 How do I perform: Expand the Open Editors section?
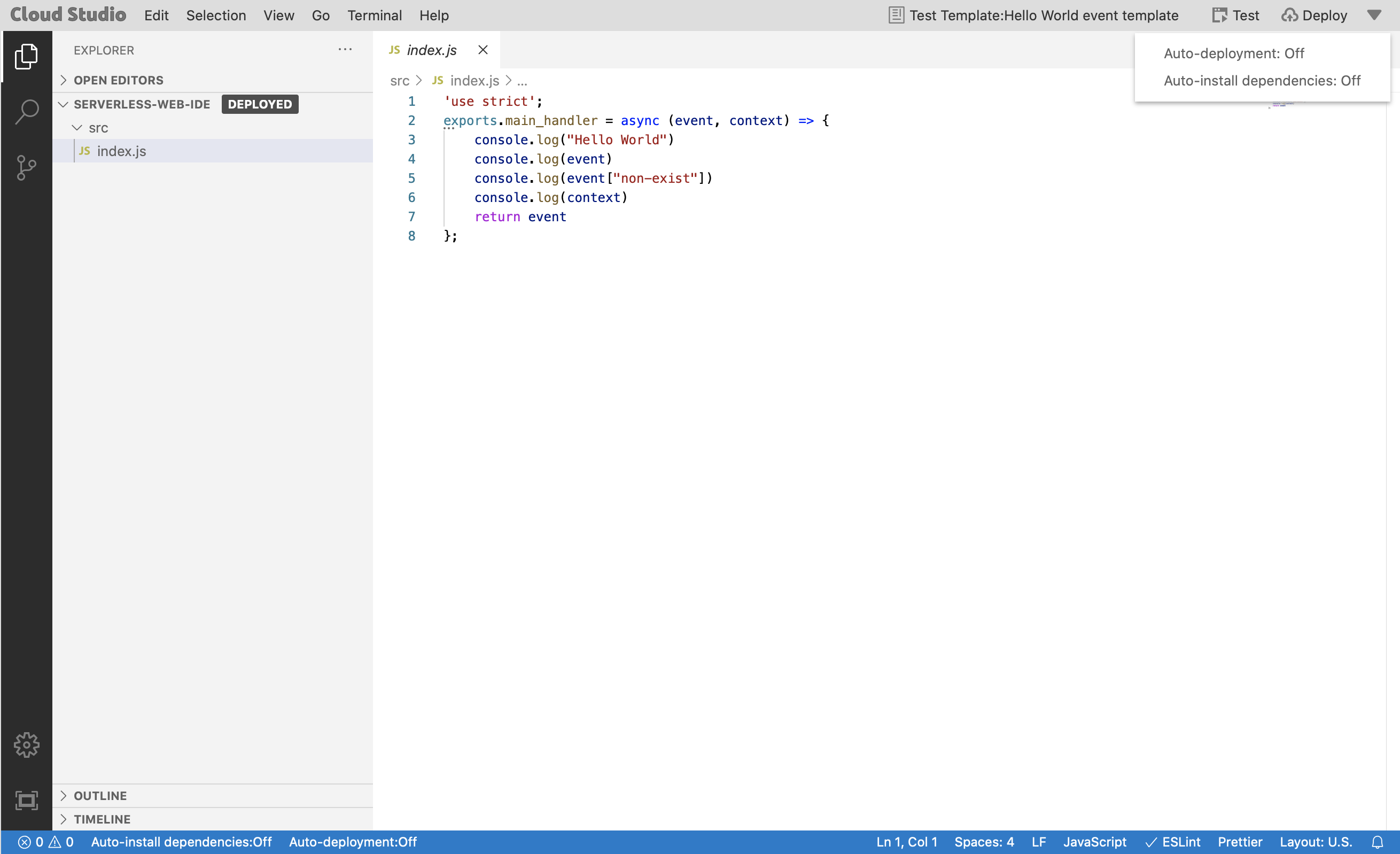[118, 80]
